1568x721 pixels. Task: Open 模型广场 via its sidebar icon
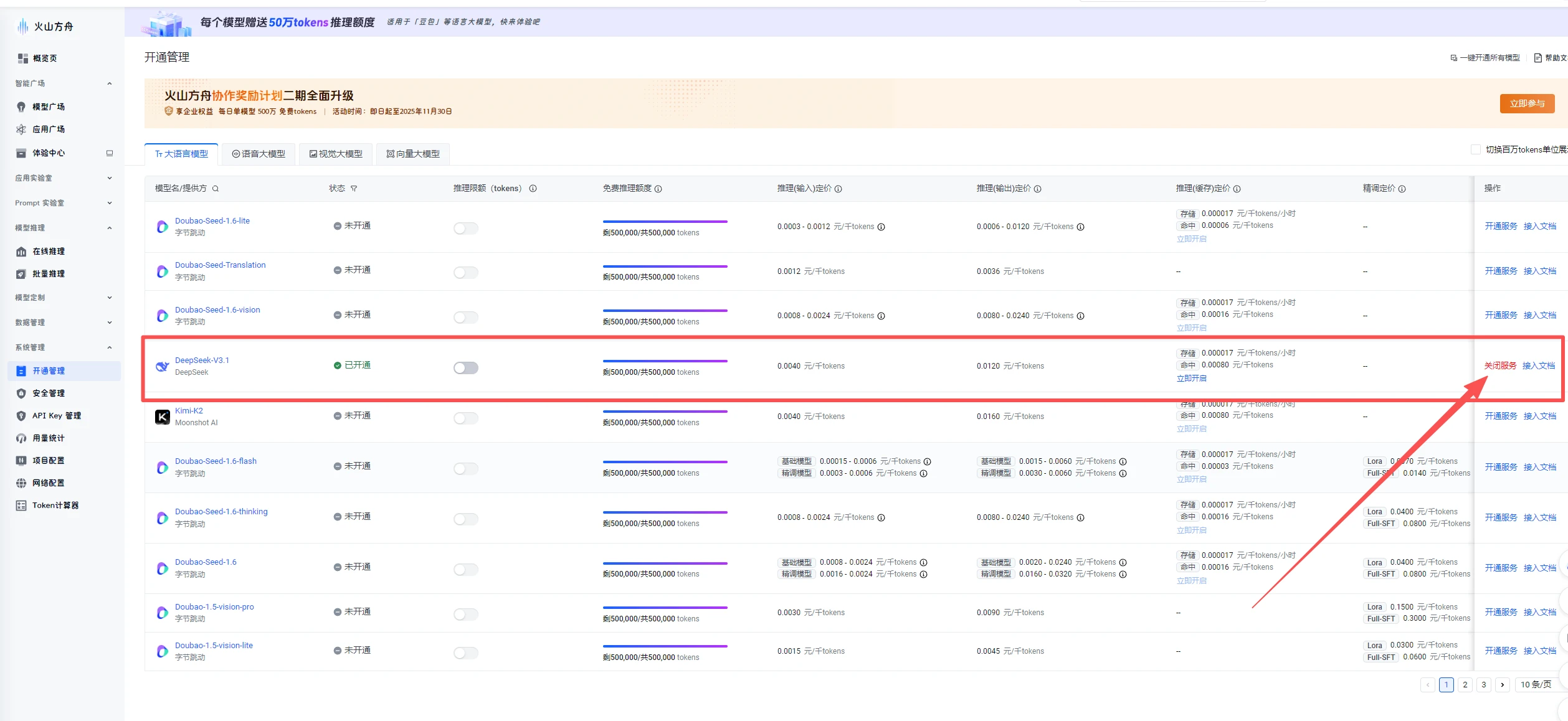tap(21, 106)
